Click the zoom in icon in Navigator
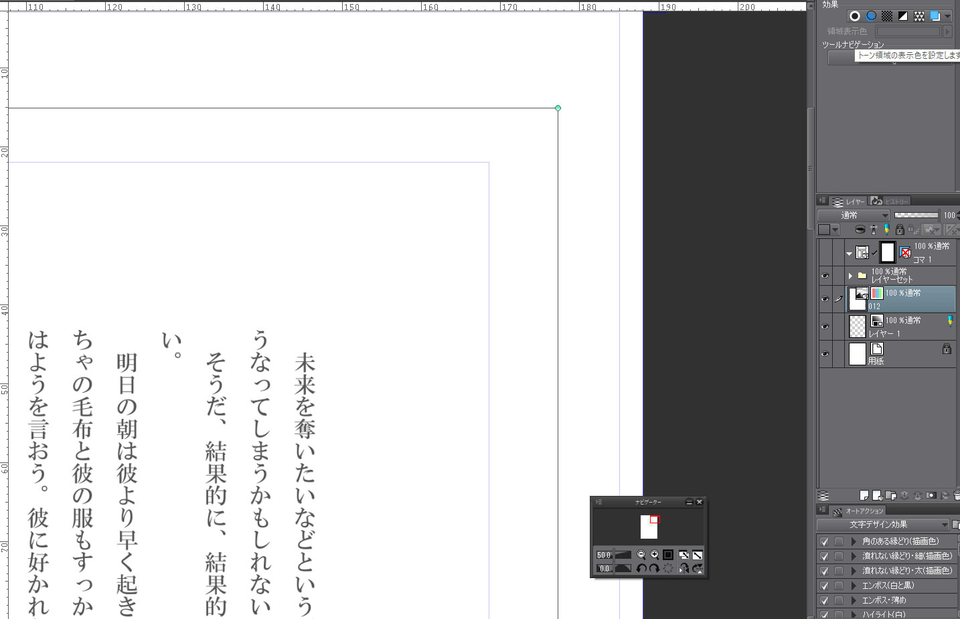Image resolution: width=960 pixels, height=619 pixels. 655,554
